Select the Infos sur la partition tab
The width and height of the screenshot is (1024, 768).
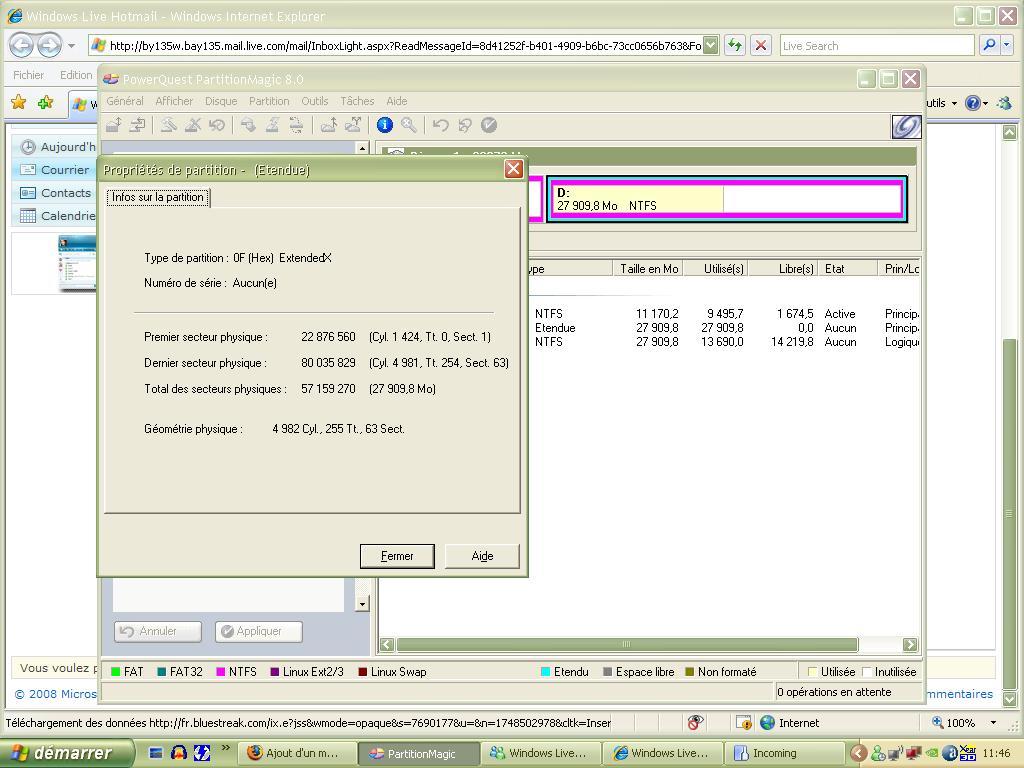[x=157, y=197]
